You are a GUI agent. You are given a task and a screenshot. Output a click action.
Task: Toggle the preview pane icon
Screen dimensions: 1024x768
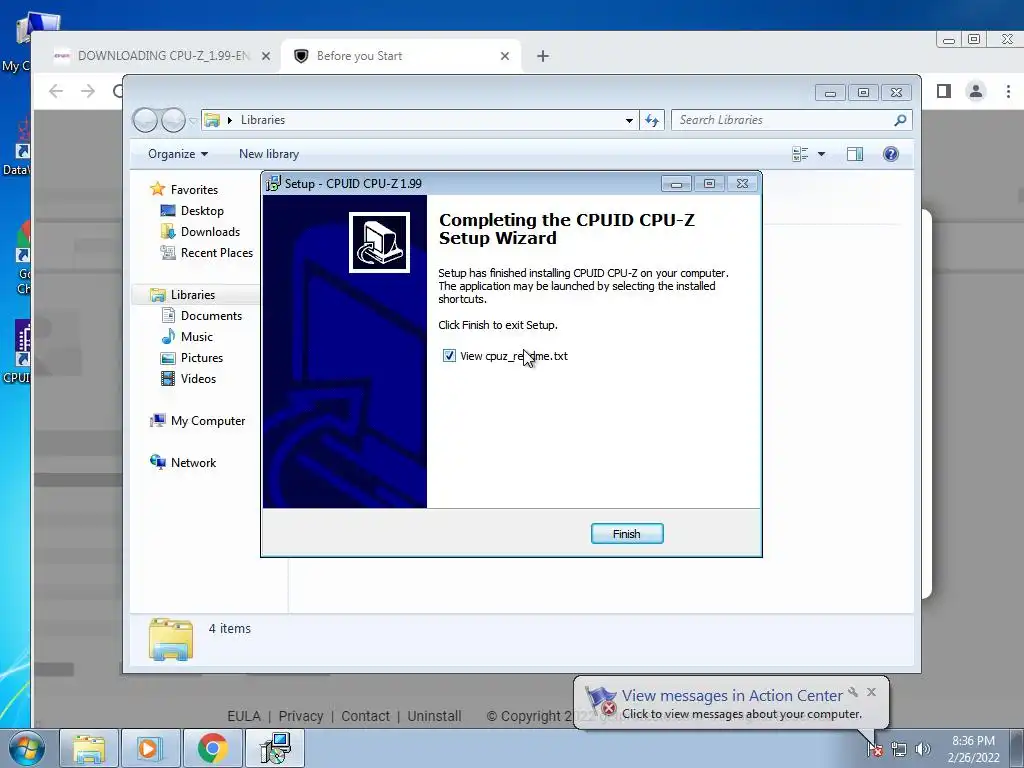point(855,154)
